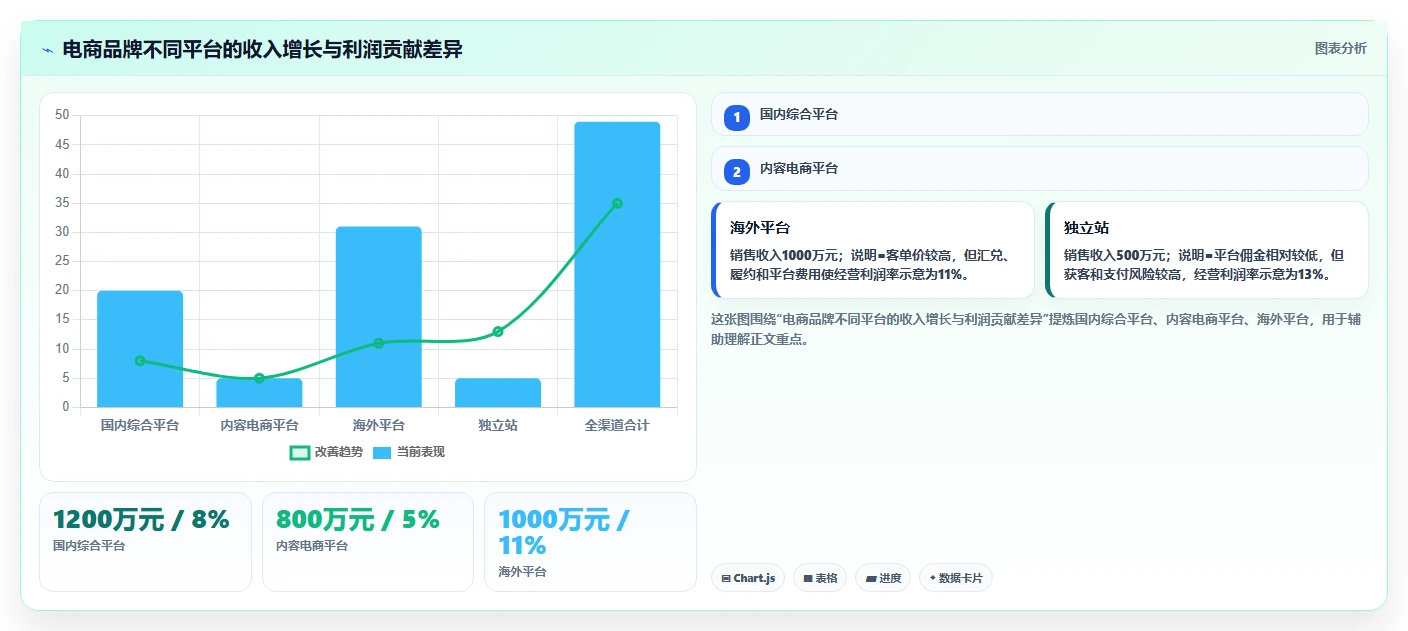Click the 进度 tag icon

[x=870, y=579]
